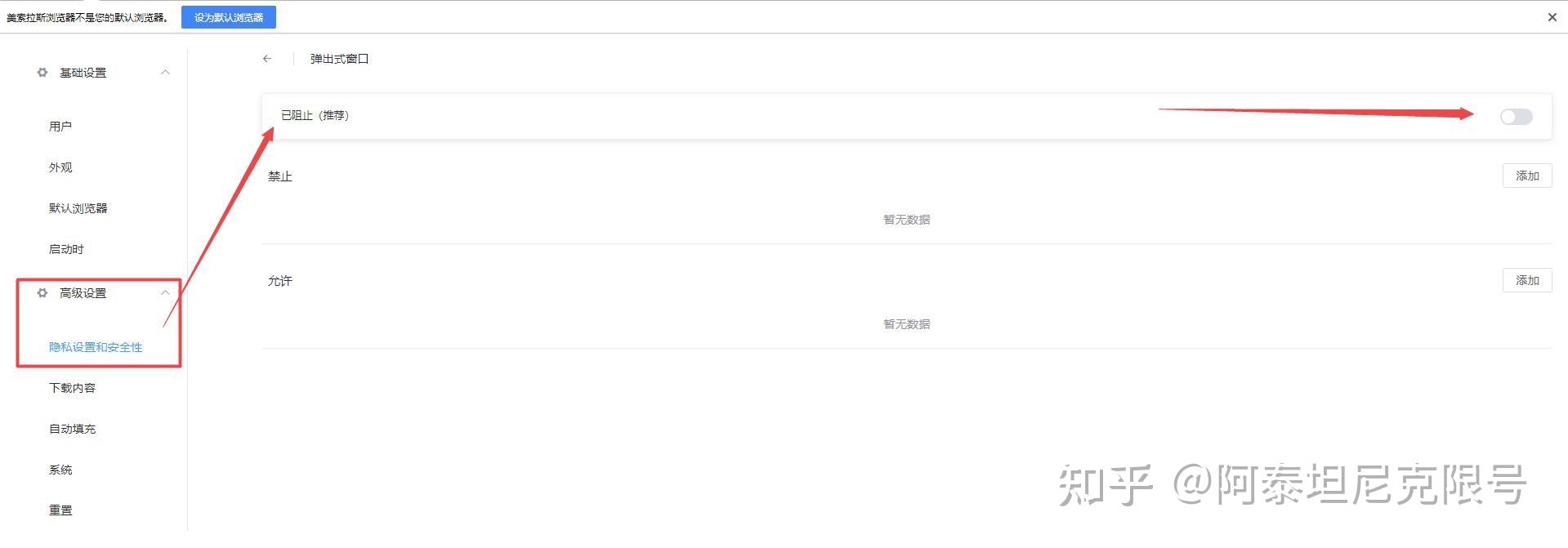Toggle the 已阻止（推荐） popup switch
This screenshot has width=1568, height=548.
point(1516,117)
